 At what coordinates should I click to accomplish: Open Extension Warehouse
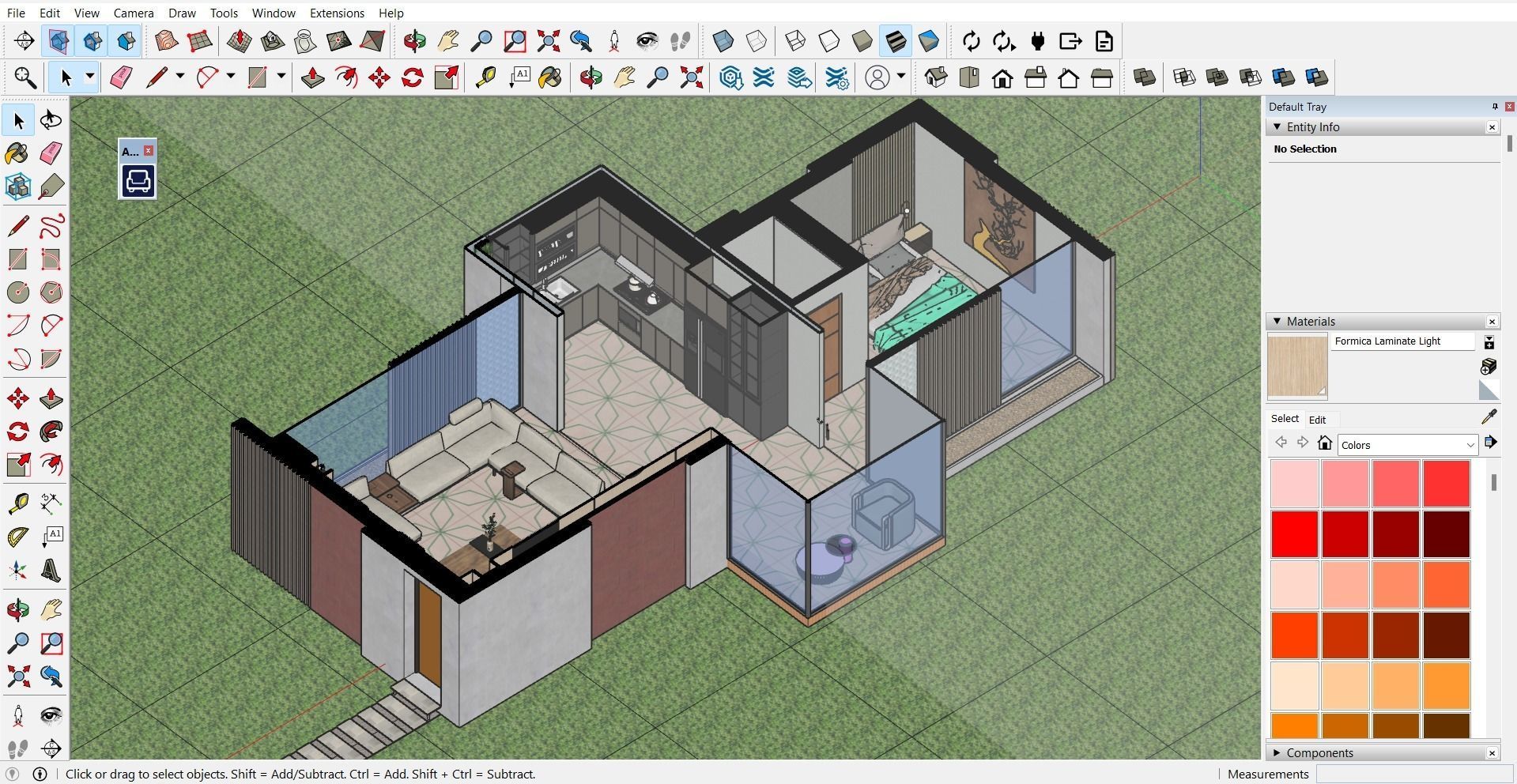(x=764, y=77)
